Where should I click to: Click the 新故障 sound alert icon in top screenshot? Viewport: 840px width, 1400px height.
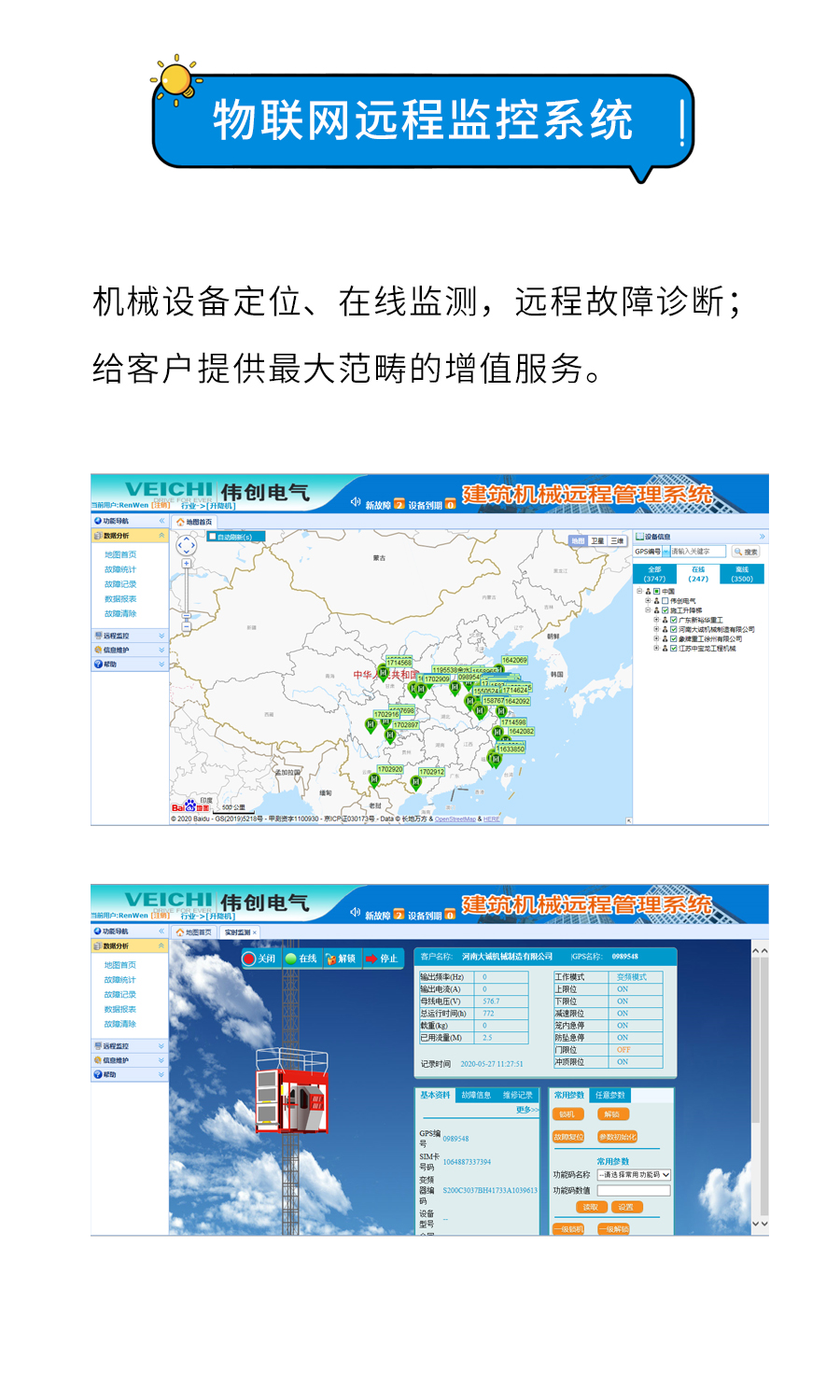[x=356, y=503]
